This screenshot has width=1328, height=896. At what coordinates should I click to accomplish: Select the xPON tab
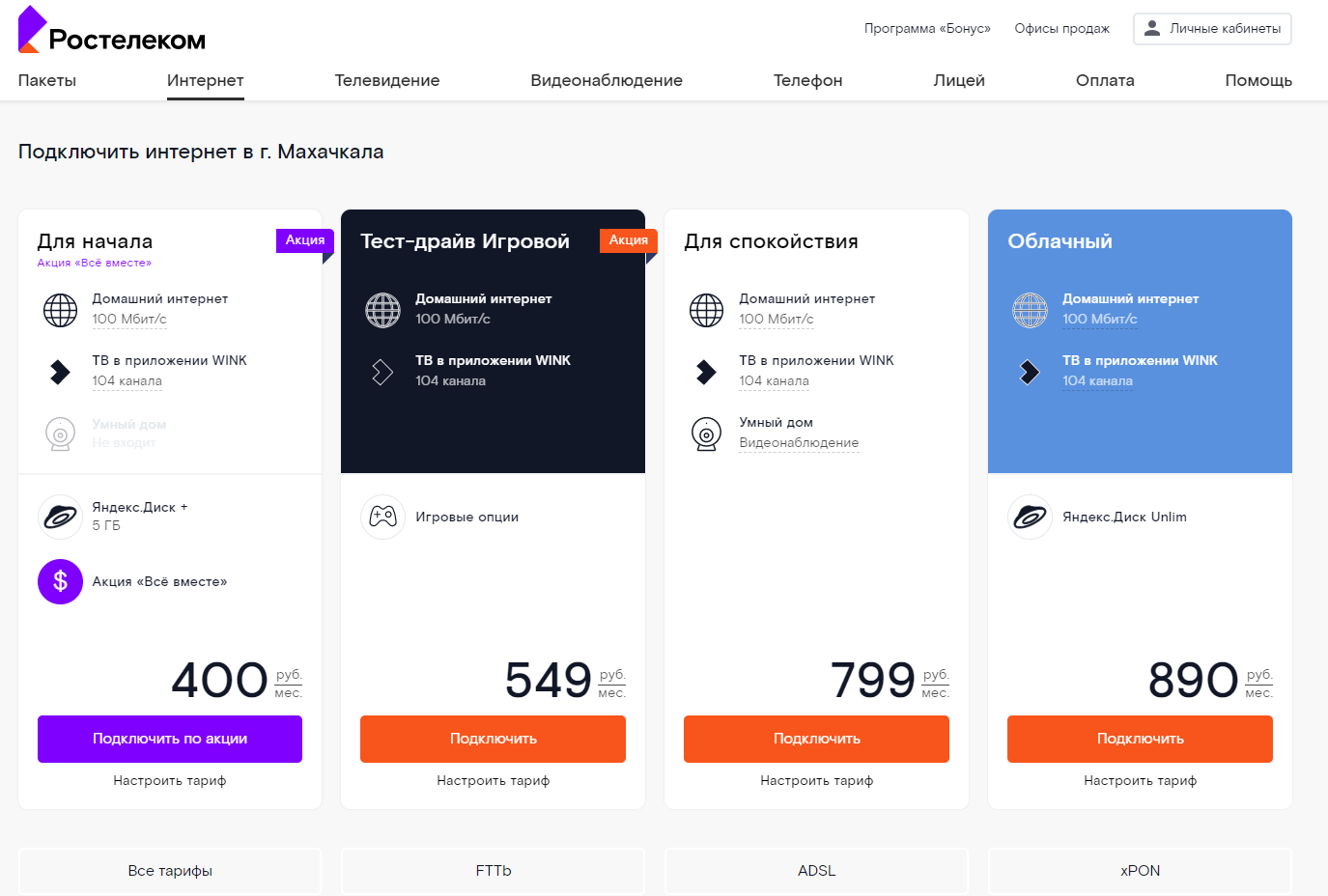click(x=1140, y=871)
